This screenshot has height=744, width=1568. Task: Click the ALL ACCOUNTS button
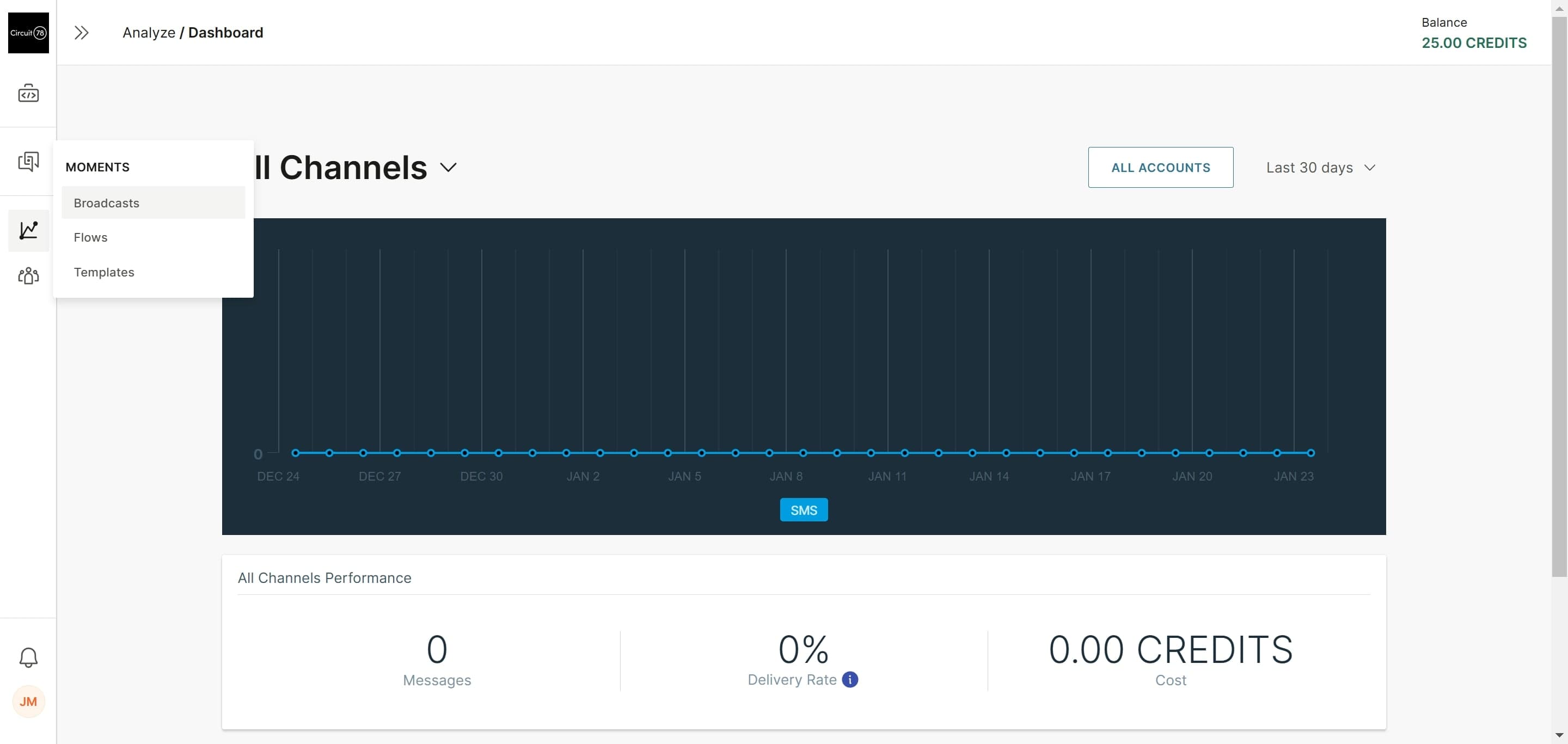pyautogui.click(x=1161, y=167)
